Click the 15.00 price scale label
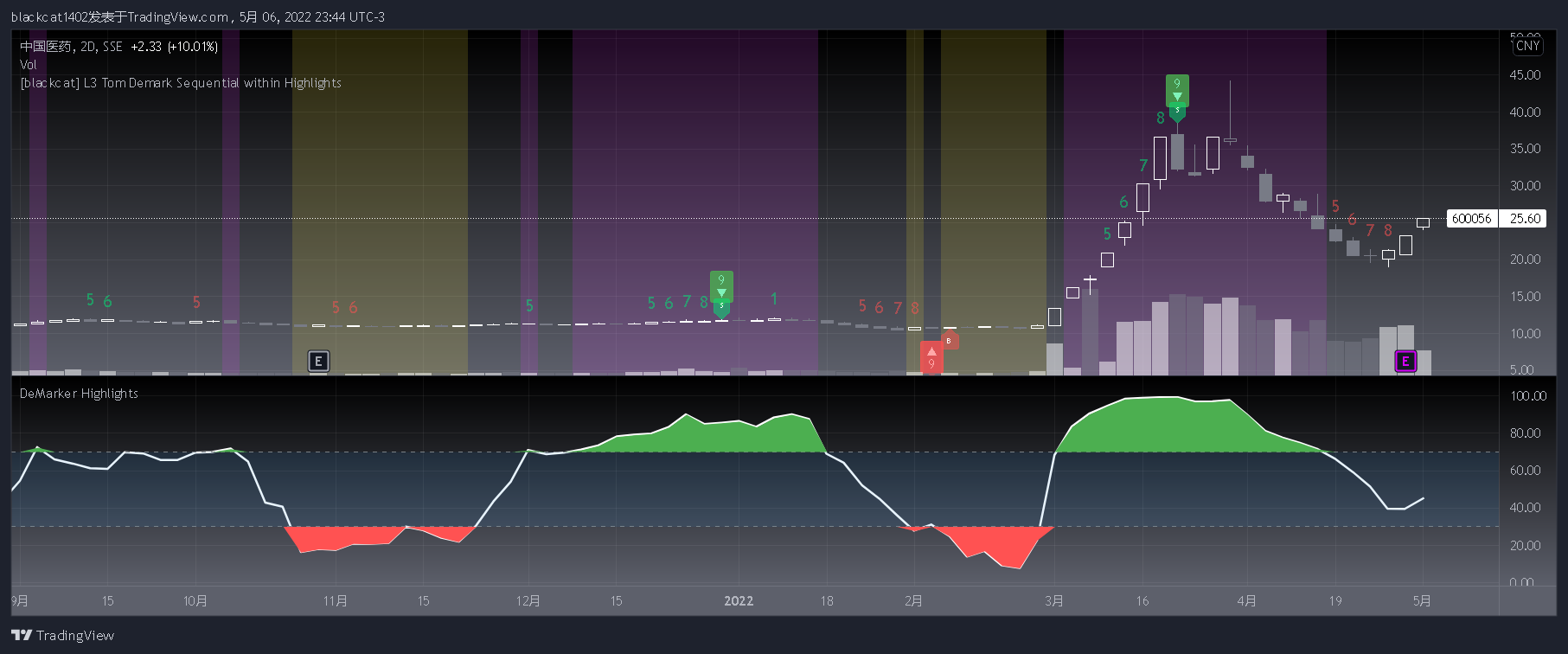Viewport: 1568px width, 654px height. pyautogui.click(x=1525, y=297)
